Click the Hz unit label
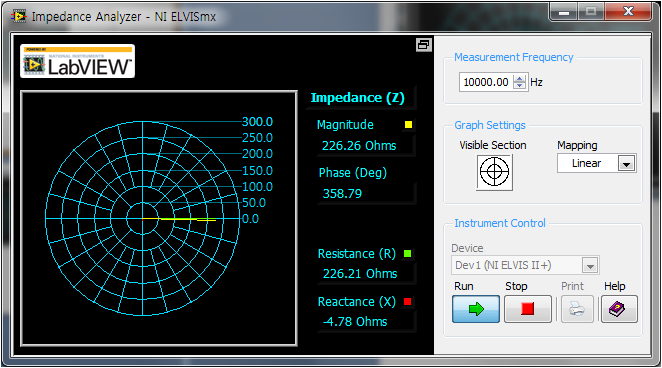 click(536, 82)
